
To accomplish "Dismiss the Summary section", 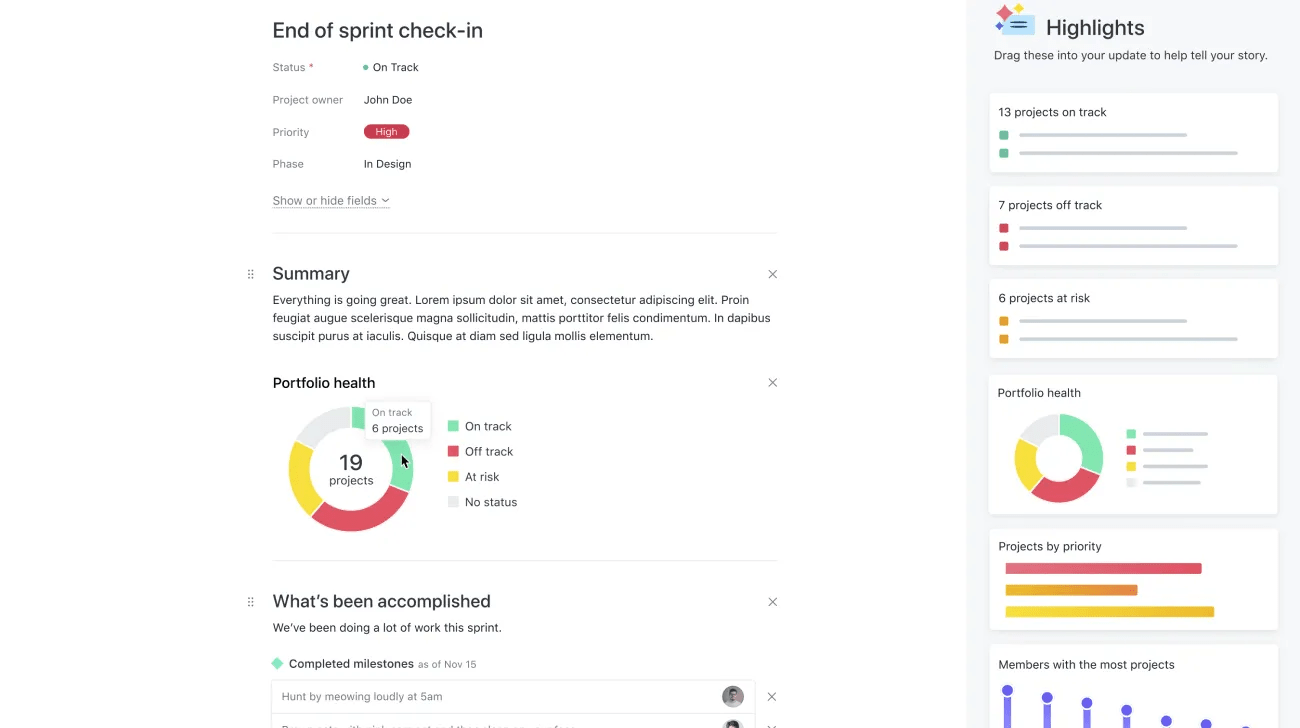I will (x=772, y=273).
